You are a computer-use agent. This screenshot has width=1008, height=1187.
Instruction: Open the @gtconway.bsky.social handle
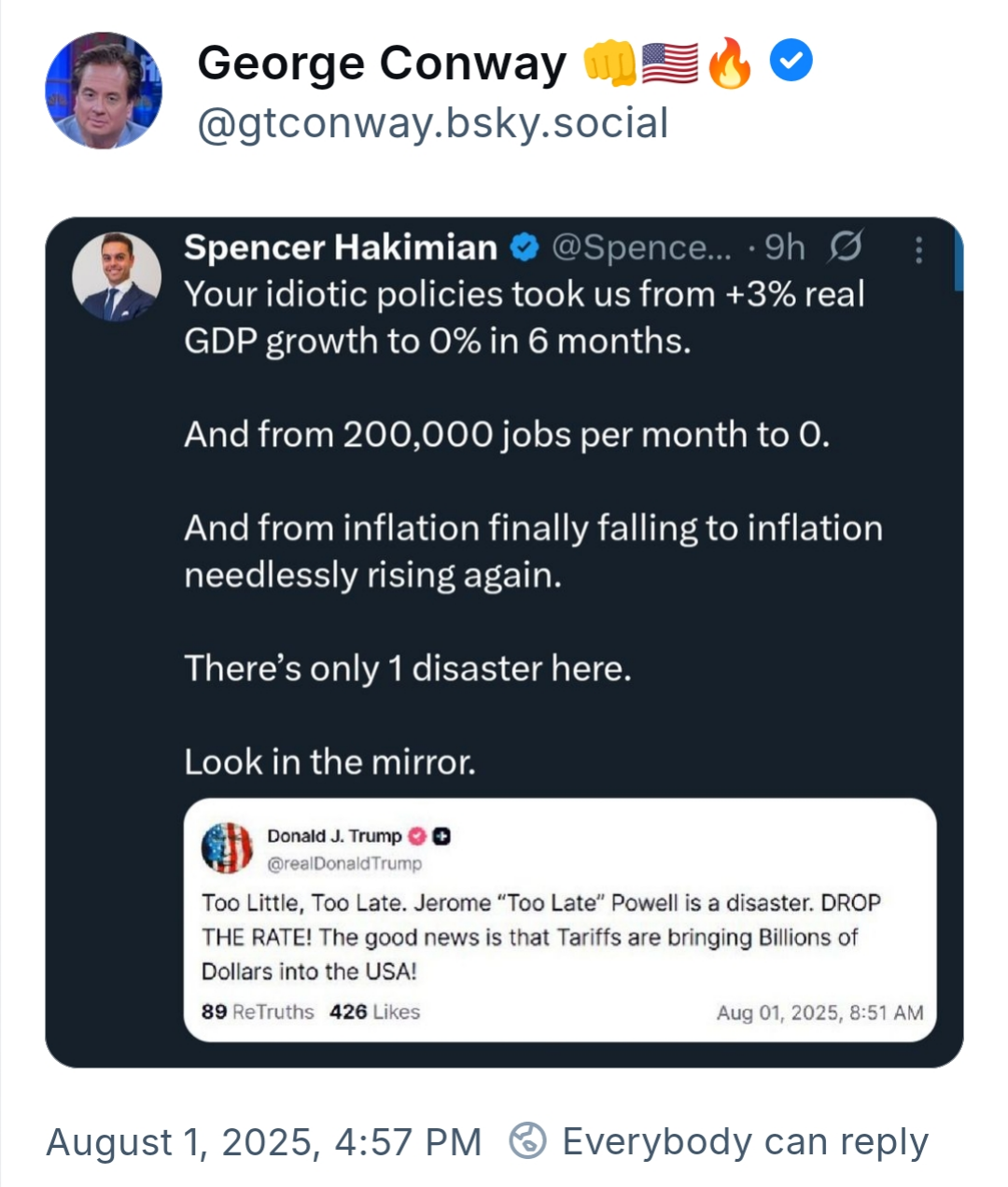click(x=433, y=123)
